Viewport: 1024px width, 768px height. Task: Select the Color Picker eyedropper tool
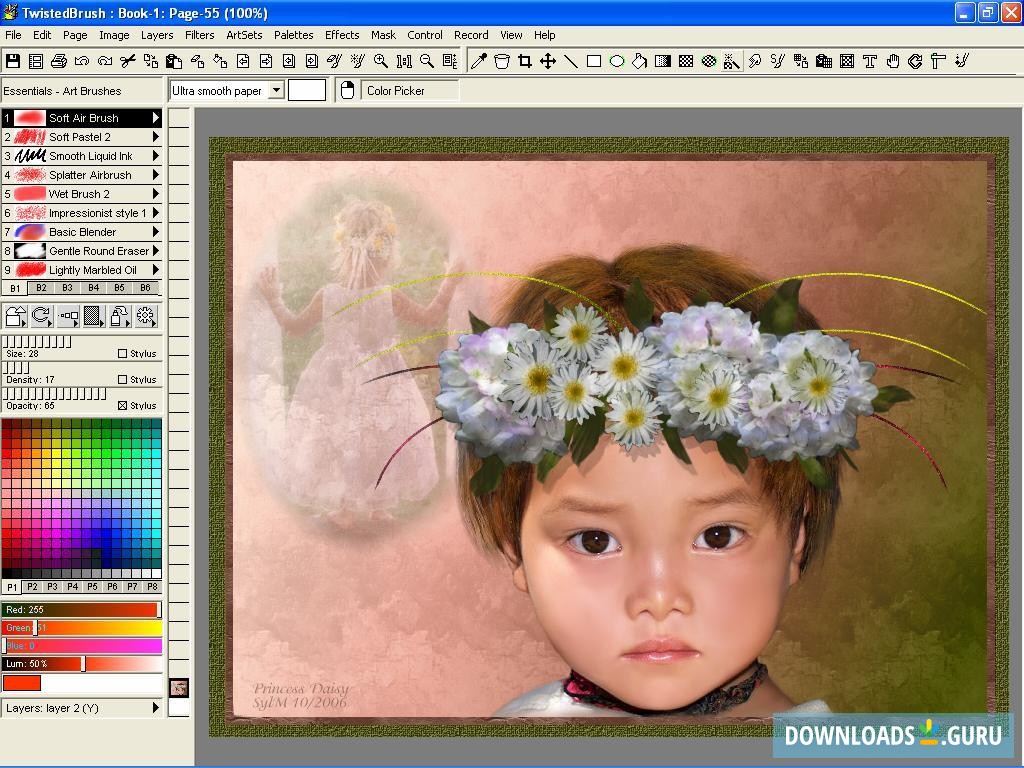479,61
